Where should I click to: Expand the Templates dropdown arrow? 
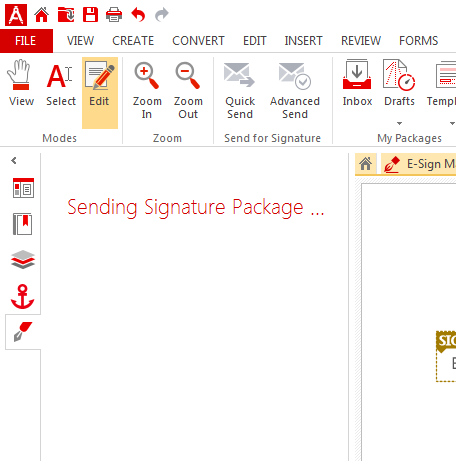[452, 123]
